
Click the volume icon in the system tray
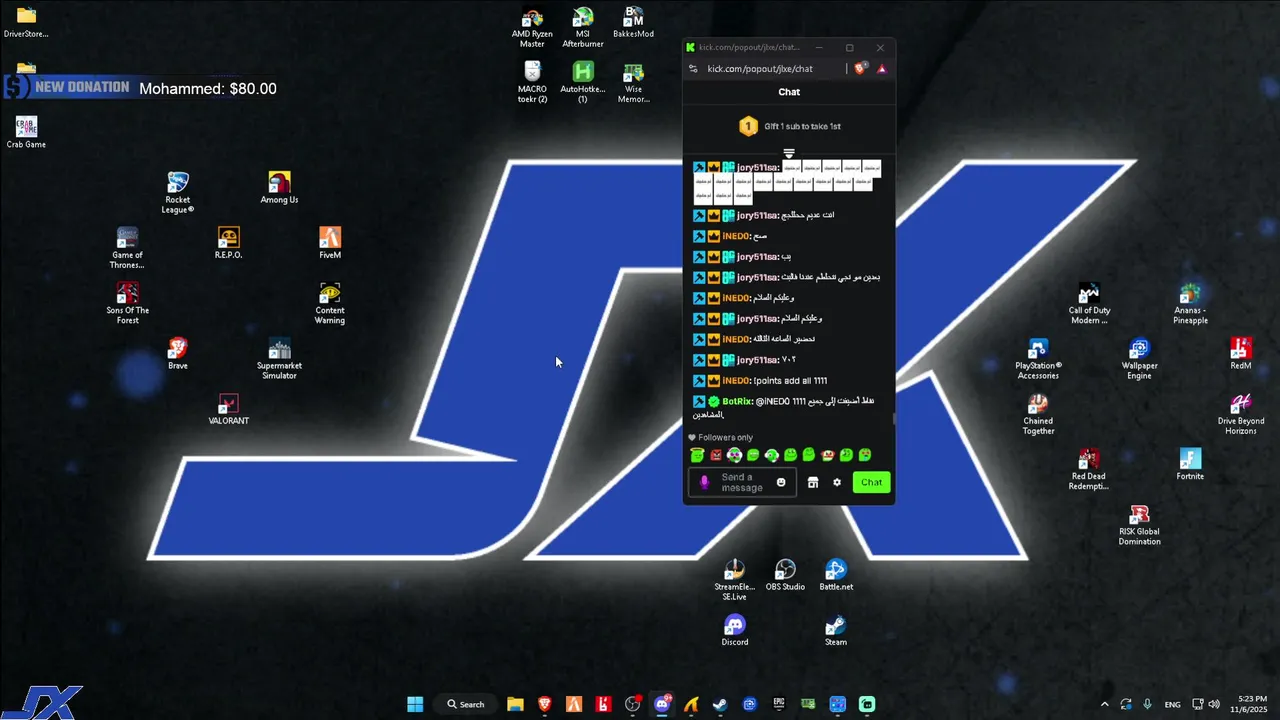tap(1214, 704)
